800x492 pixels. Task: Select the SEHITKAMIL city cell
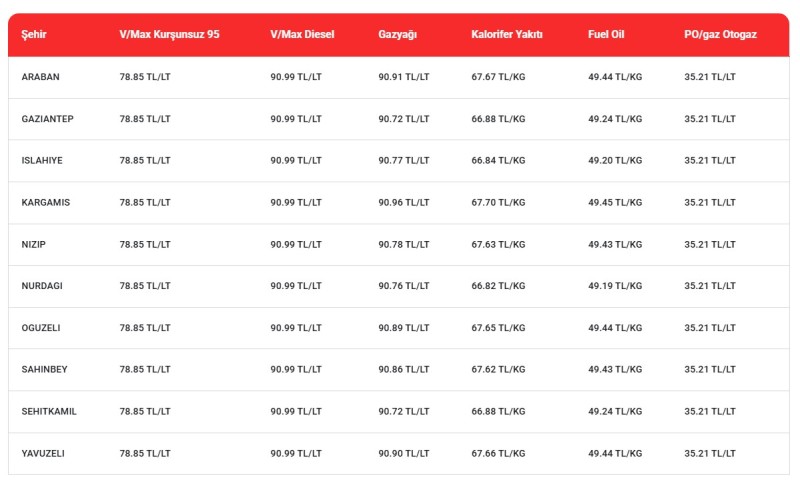tap(49, 411)
